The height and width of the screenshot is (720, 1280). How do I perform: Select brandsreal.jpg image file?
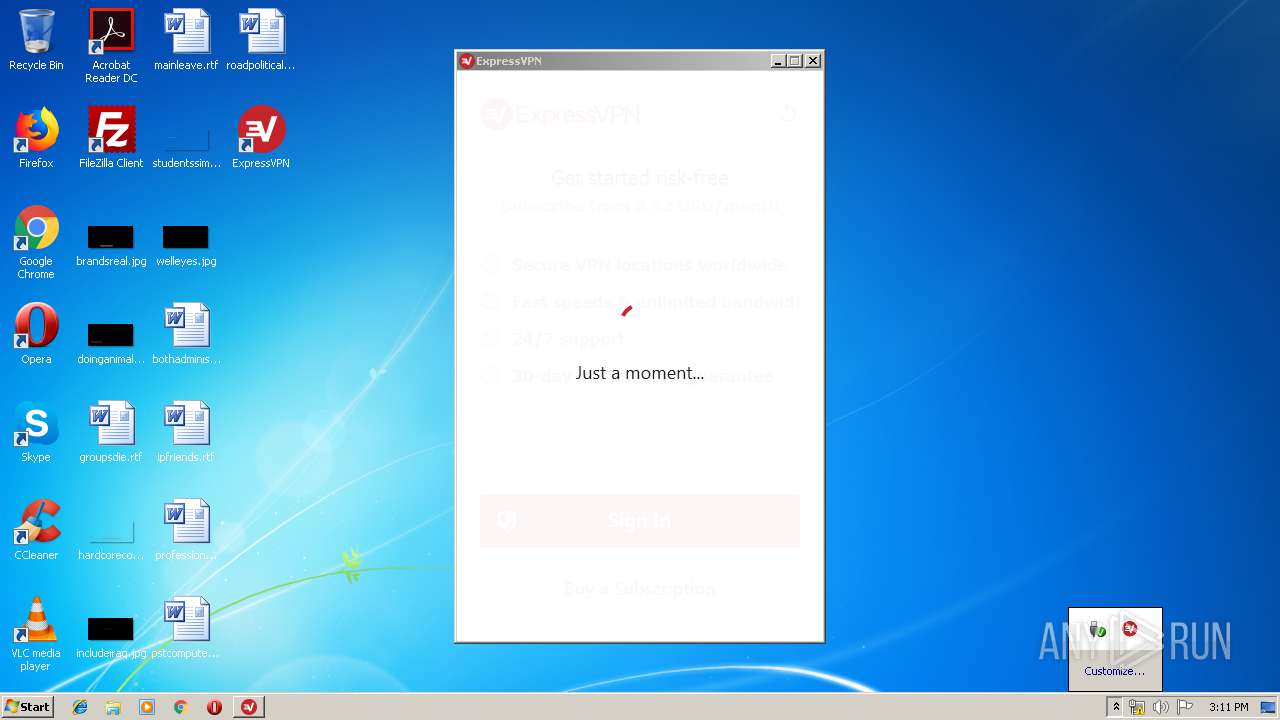[x=111, y=245]
